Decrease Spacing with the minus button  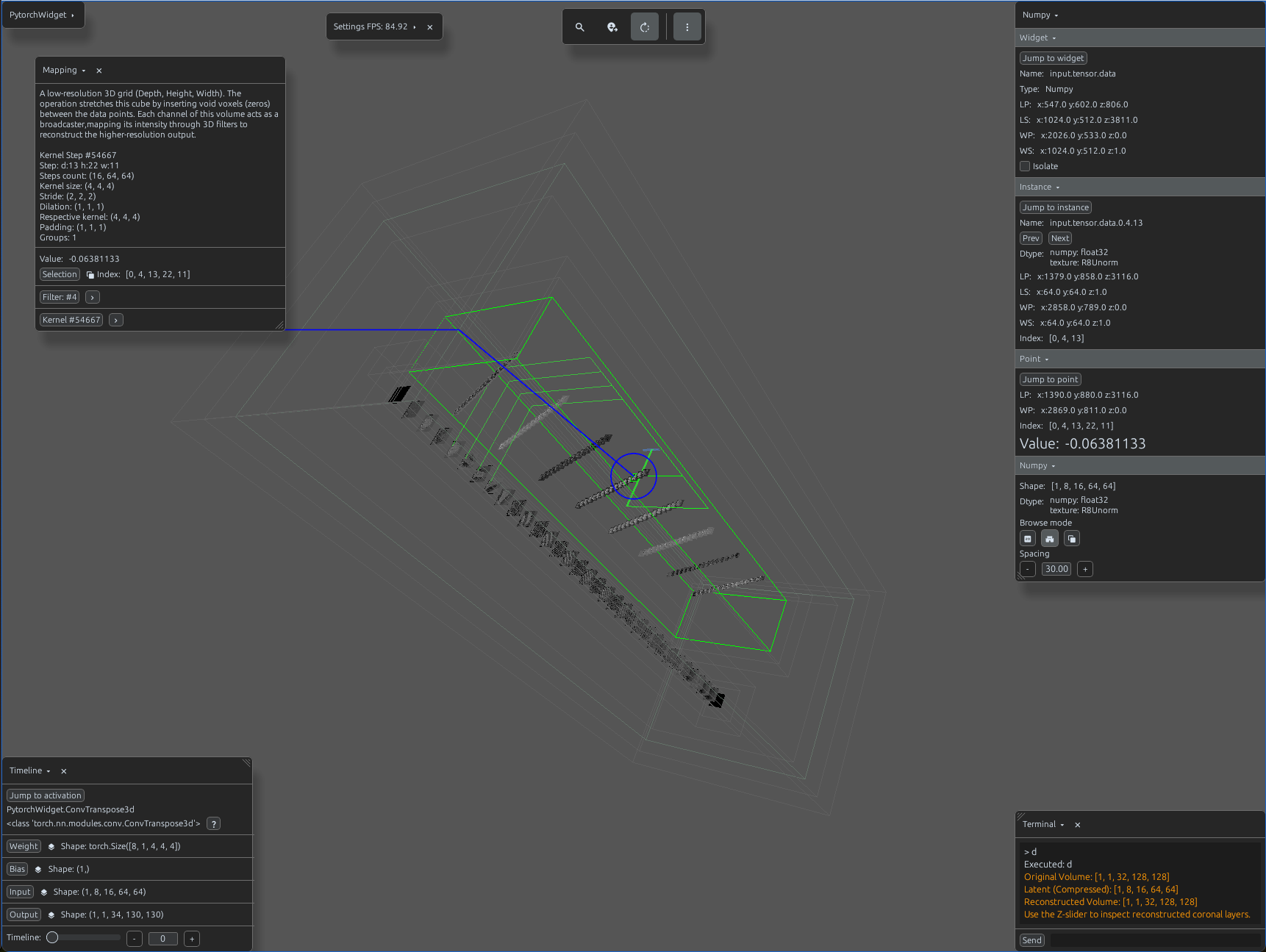[x=1028, y=569]
